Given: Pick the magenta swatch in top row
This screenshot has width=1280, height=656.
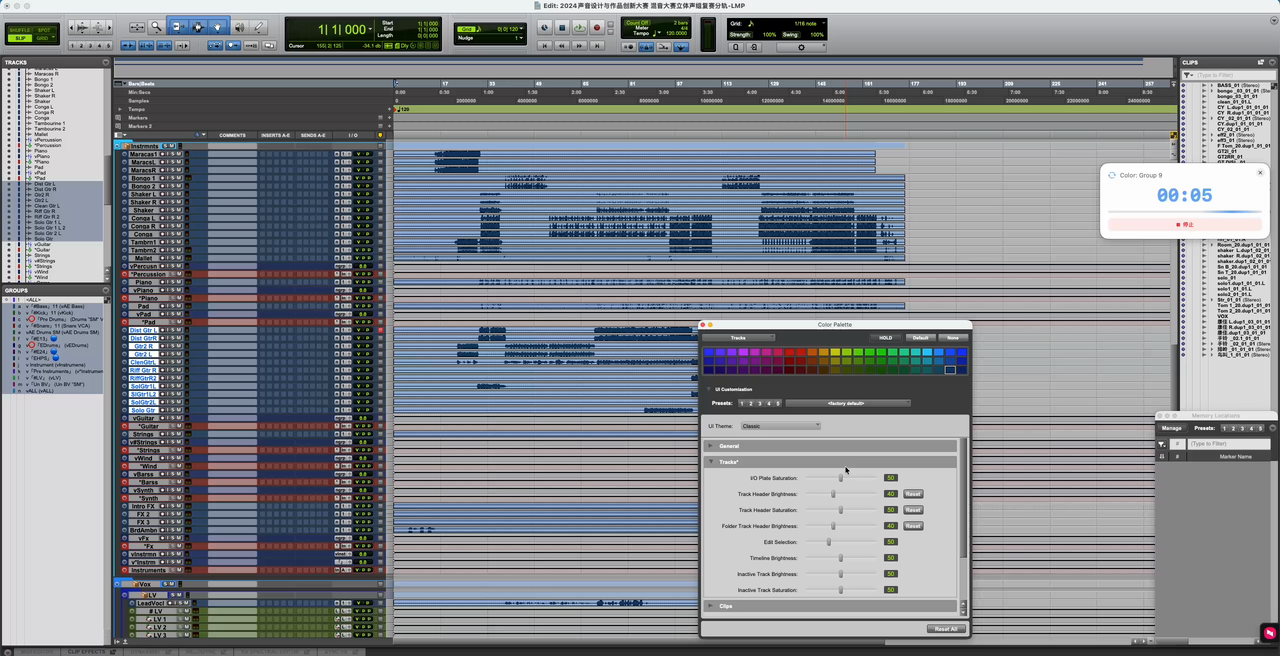Looking at the screenshot, I should 755,352.
